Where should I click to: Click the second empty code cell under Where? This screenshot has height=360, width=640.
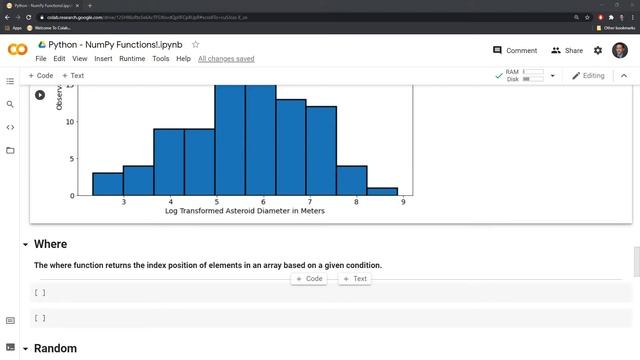(x=331, y=318)
